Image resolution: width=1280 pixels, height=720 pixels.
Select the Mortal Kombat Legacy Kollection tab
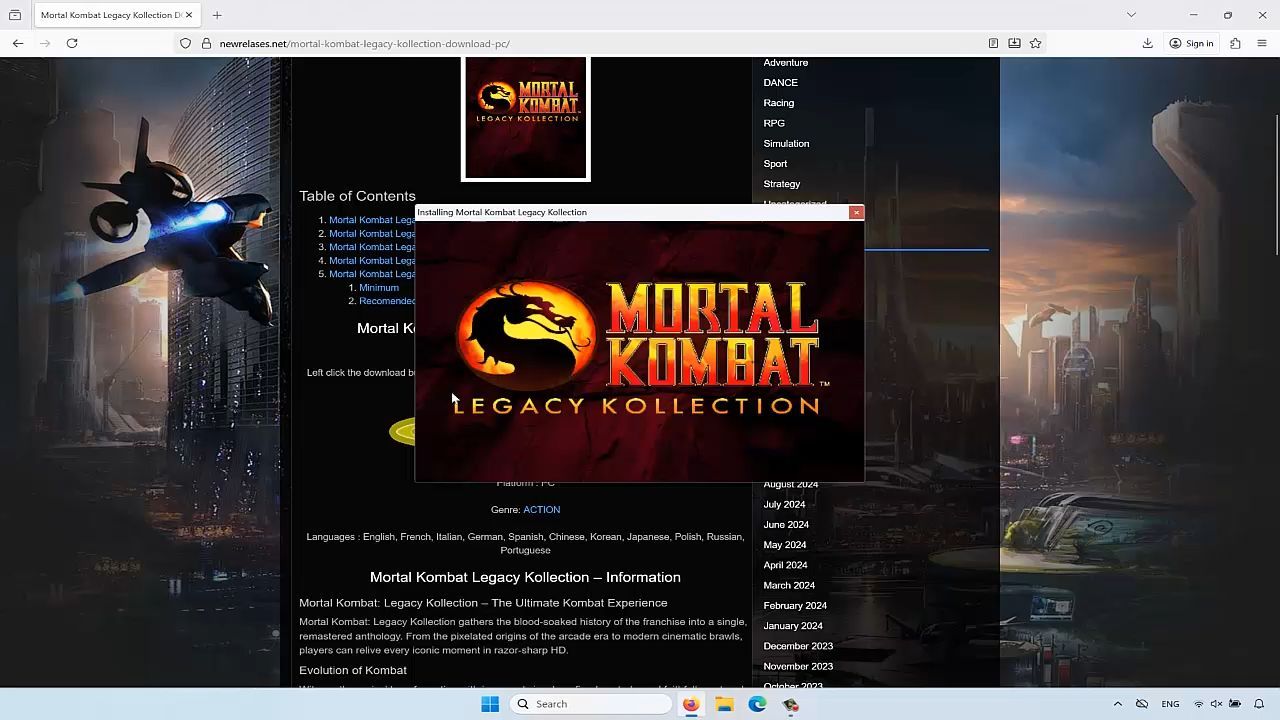(x=110, y=15)
